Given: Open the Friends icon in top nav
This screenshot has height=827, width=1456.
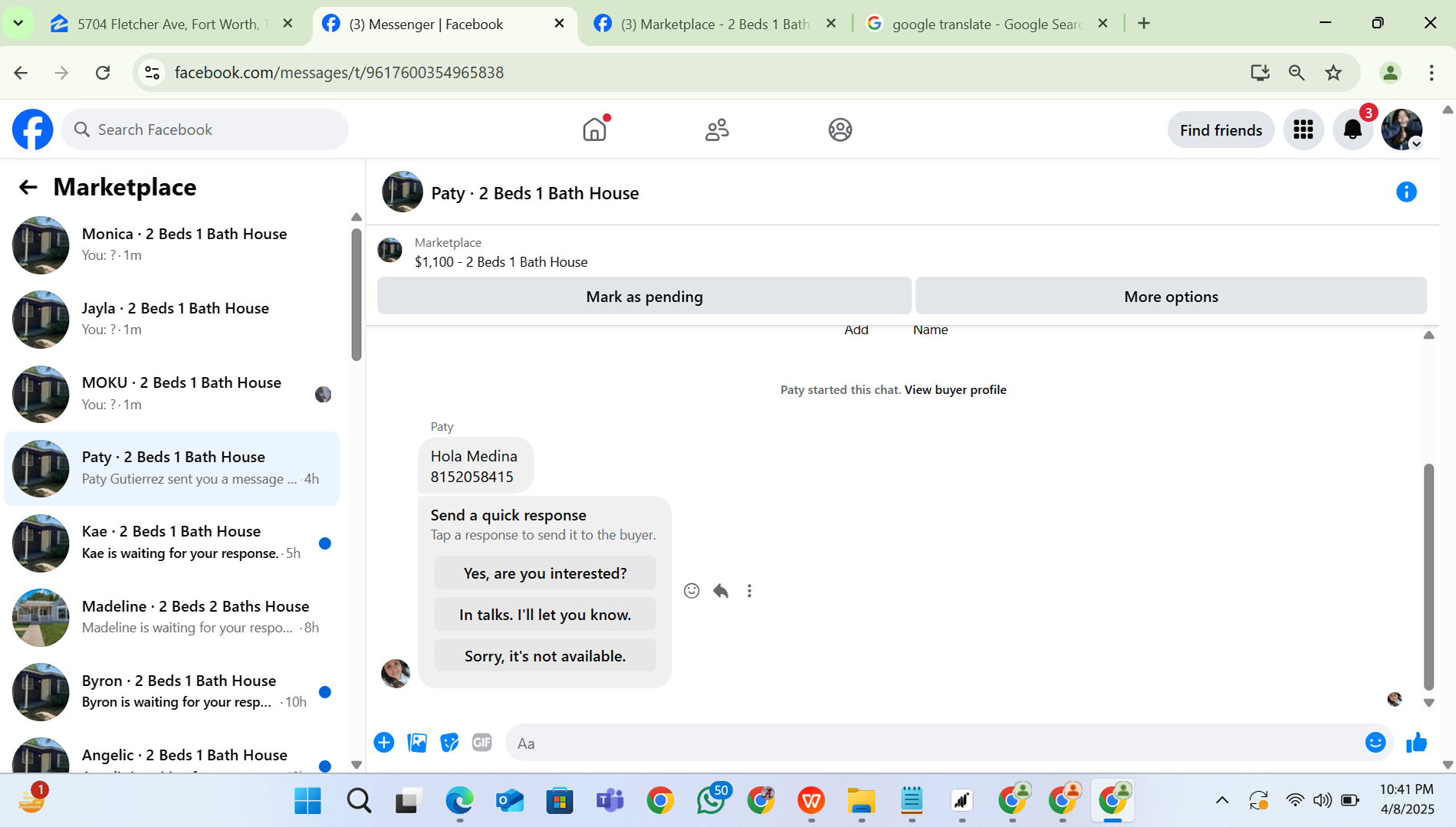Looking at the screenshot, I should (x=717, y=130).
